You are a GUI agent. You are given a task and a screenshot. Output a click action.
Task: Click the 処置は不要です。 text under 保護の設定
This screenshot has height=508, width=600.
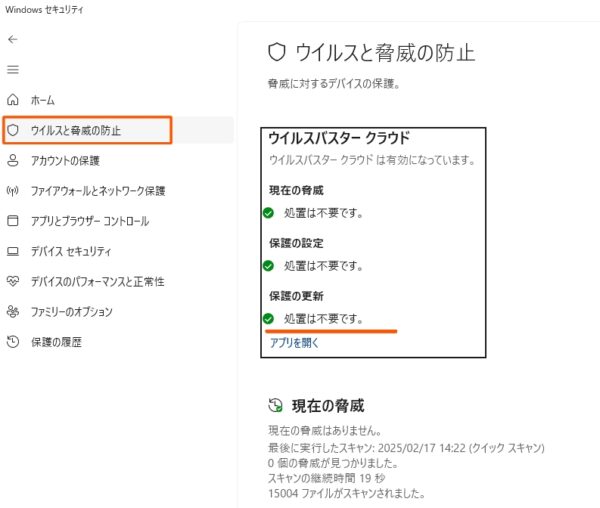[323, 266]
